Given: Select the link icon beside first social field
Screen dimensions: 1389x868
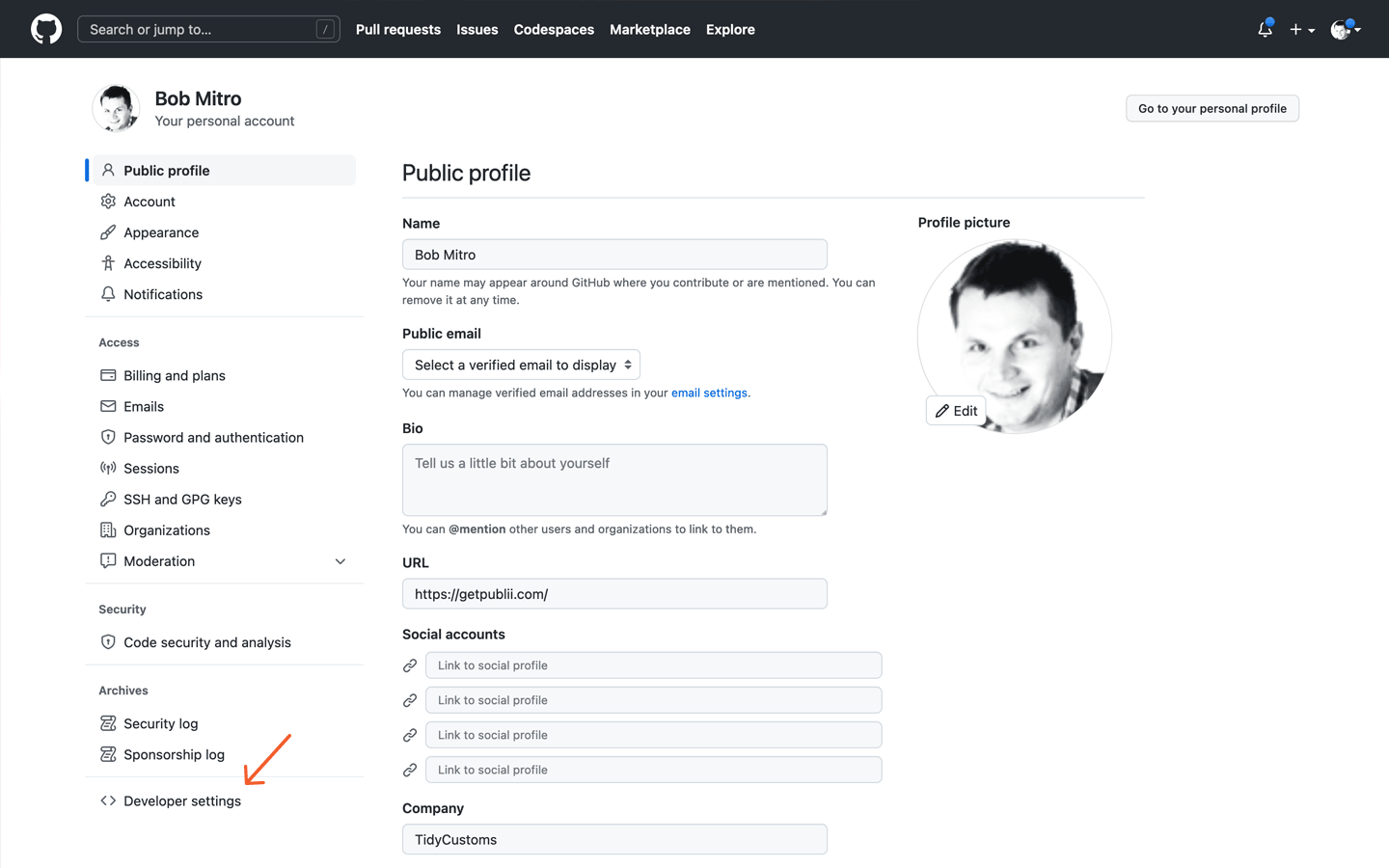Looking at the screenshot, I should [x=410, y=665].
